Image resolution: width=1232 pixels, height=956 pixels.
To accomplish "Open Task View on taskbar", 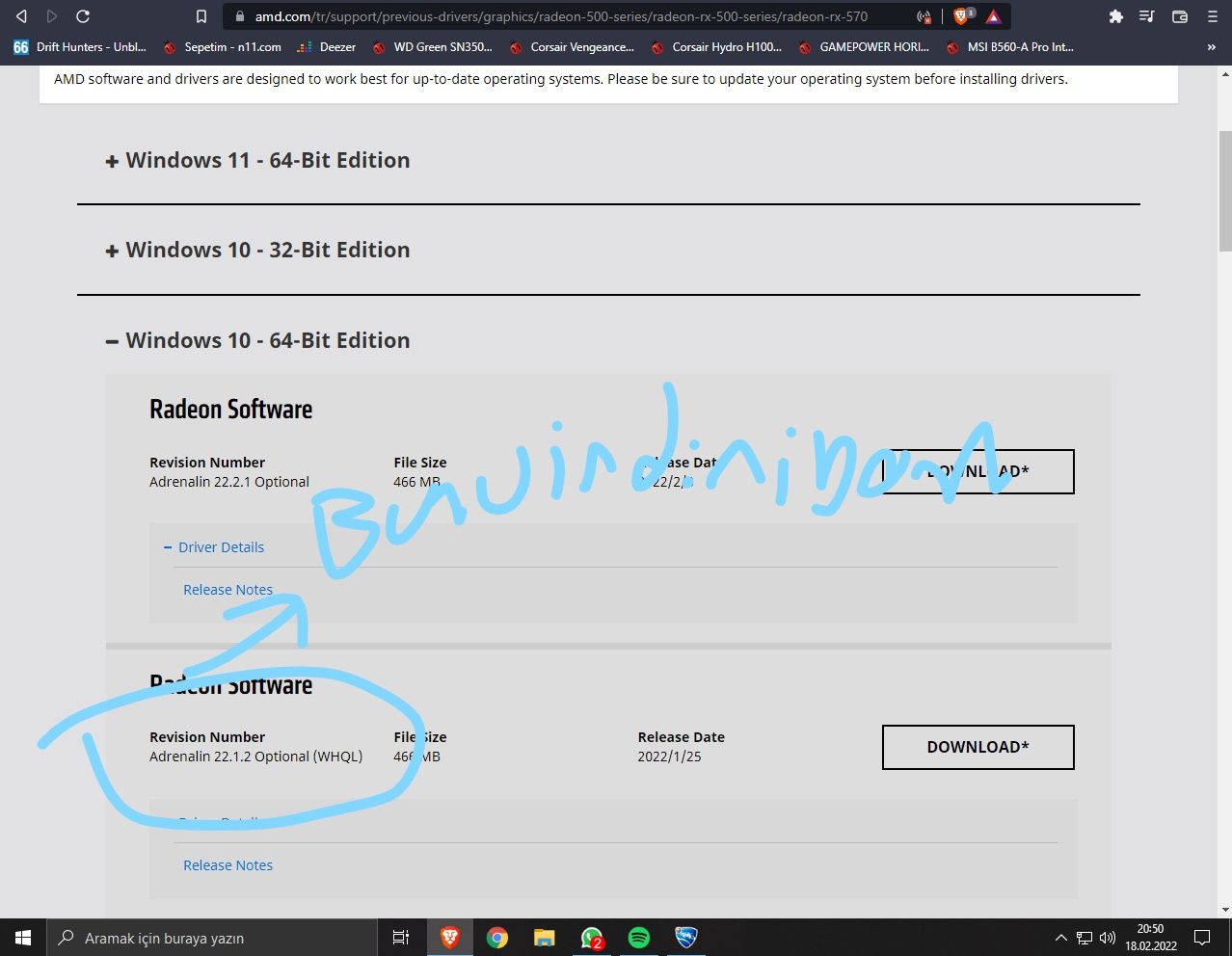I will coord(401,938).
